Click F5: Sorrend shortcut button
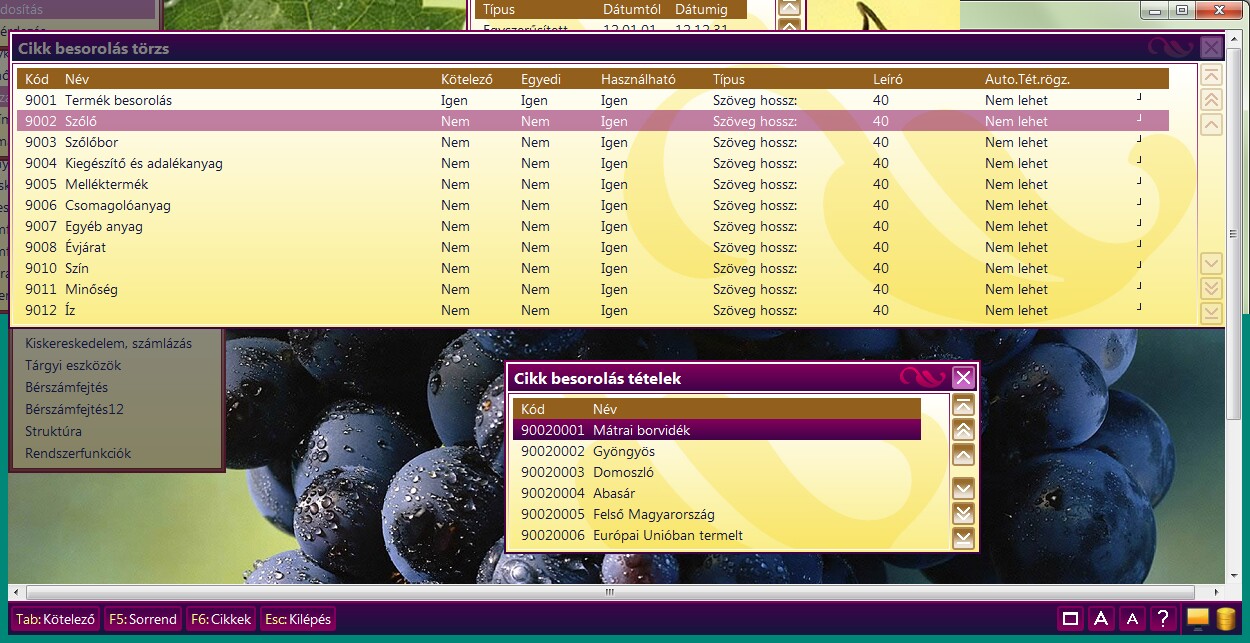This screenshot has width=1250, height=643. (x=143, y=619)
